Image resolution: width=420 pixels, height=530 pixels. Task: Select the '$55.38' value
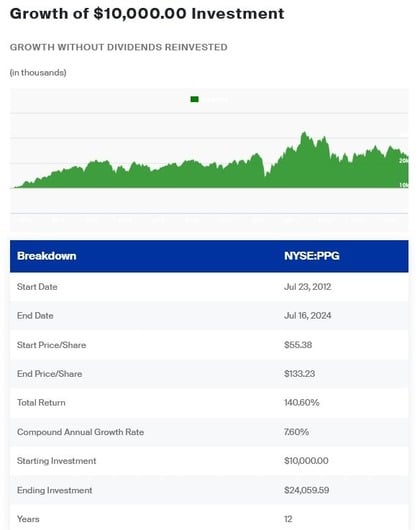298,345
